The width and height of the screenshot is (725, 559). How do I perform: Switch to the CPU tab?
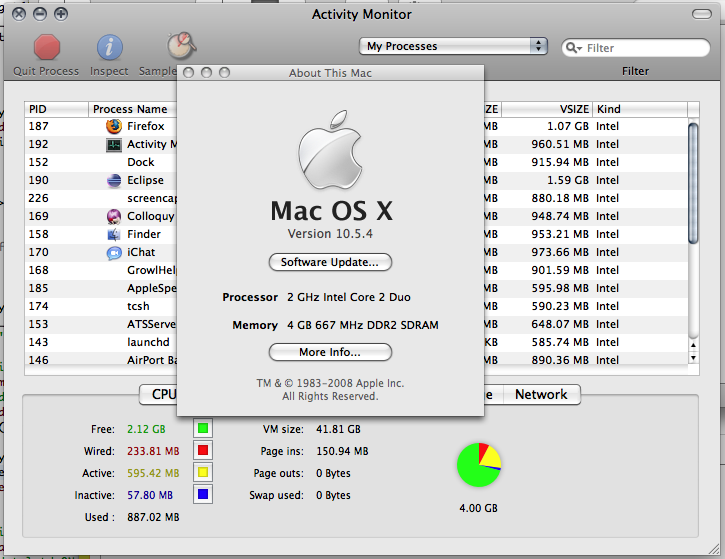pos(159,394)
